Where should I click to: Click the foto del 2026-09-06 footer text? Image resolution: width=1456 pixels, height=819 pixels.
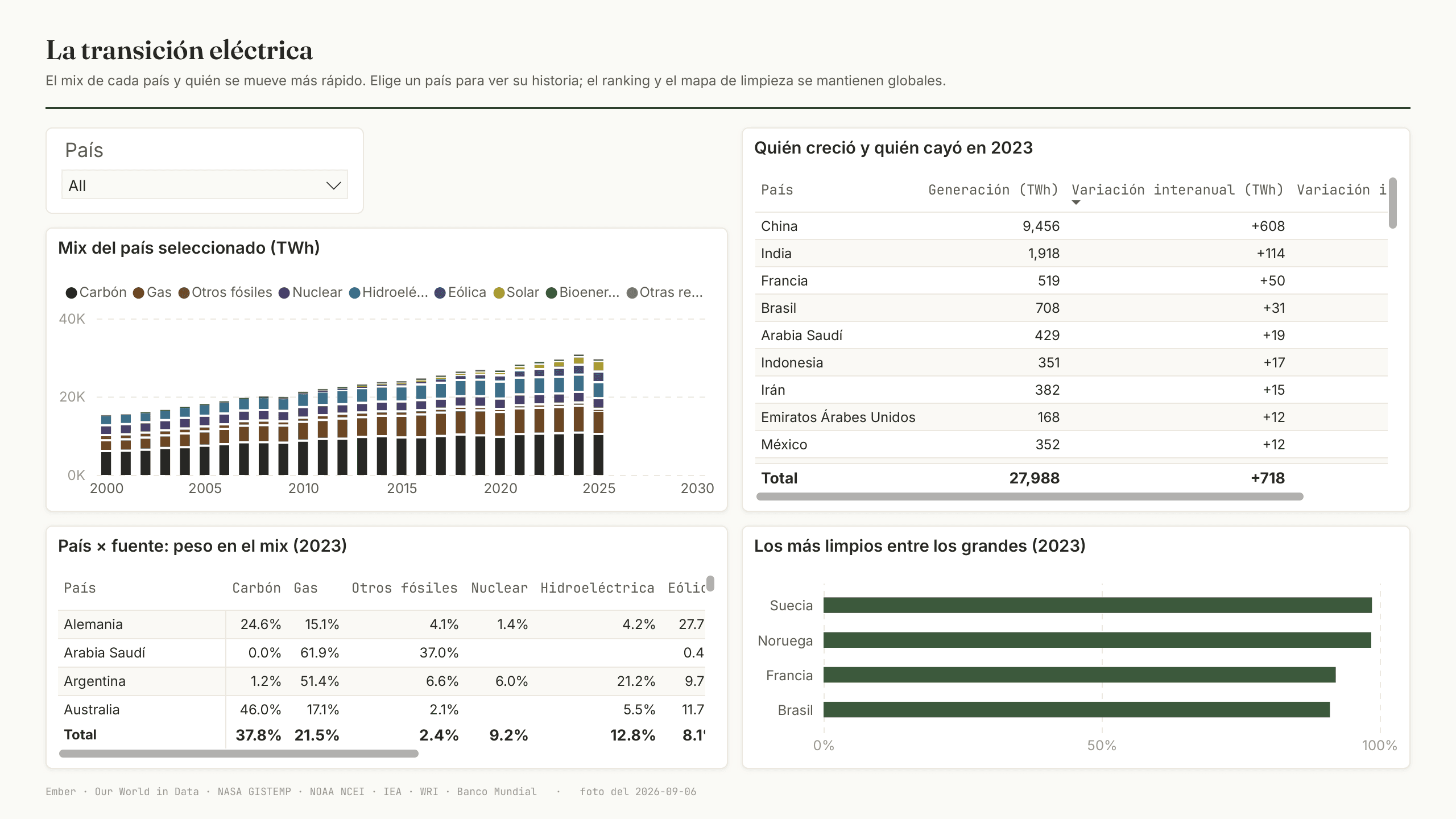[638, 792]
